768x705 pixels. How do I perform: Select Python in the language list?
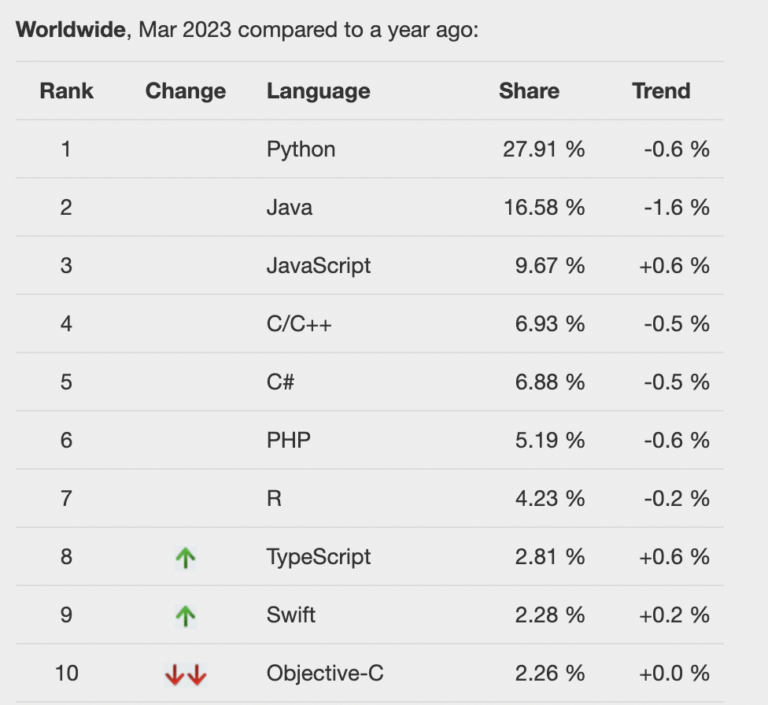point(301,149)
